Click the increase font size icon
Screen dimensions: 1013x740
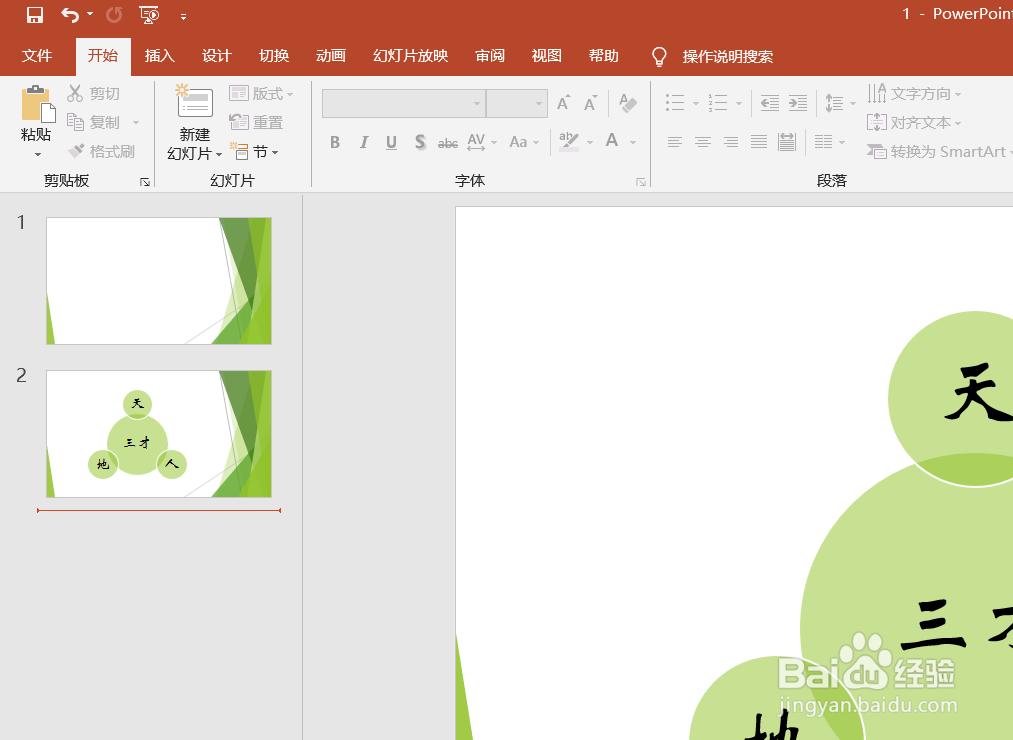click(x=563, y=103)
